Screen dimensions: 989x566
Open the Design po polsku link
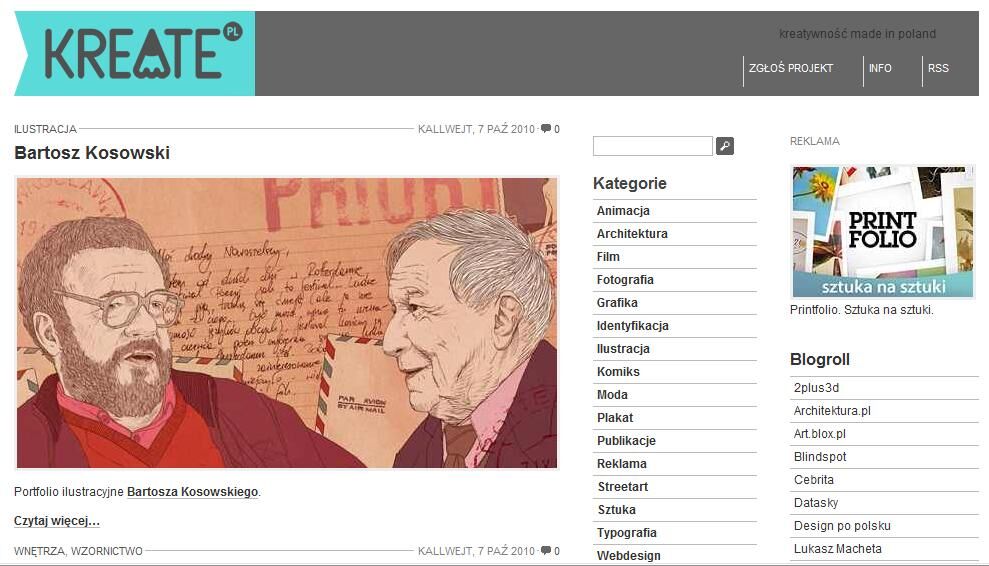(x=842, y=526)
